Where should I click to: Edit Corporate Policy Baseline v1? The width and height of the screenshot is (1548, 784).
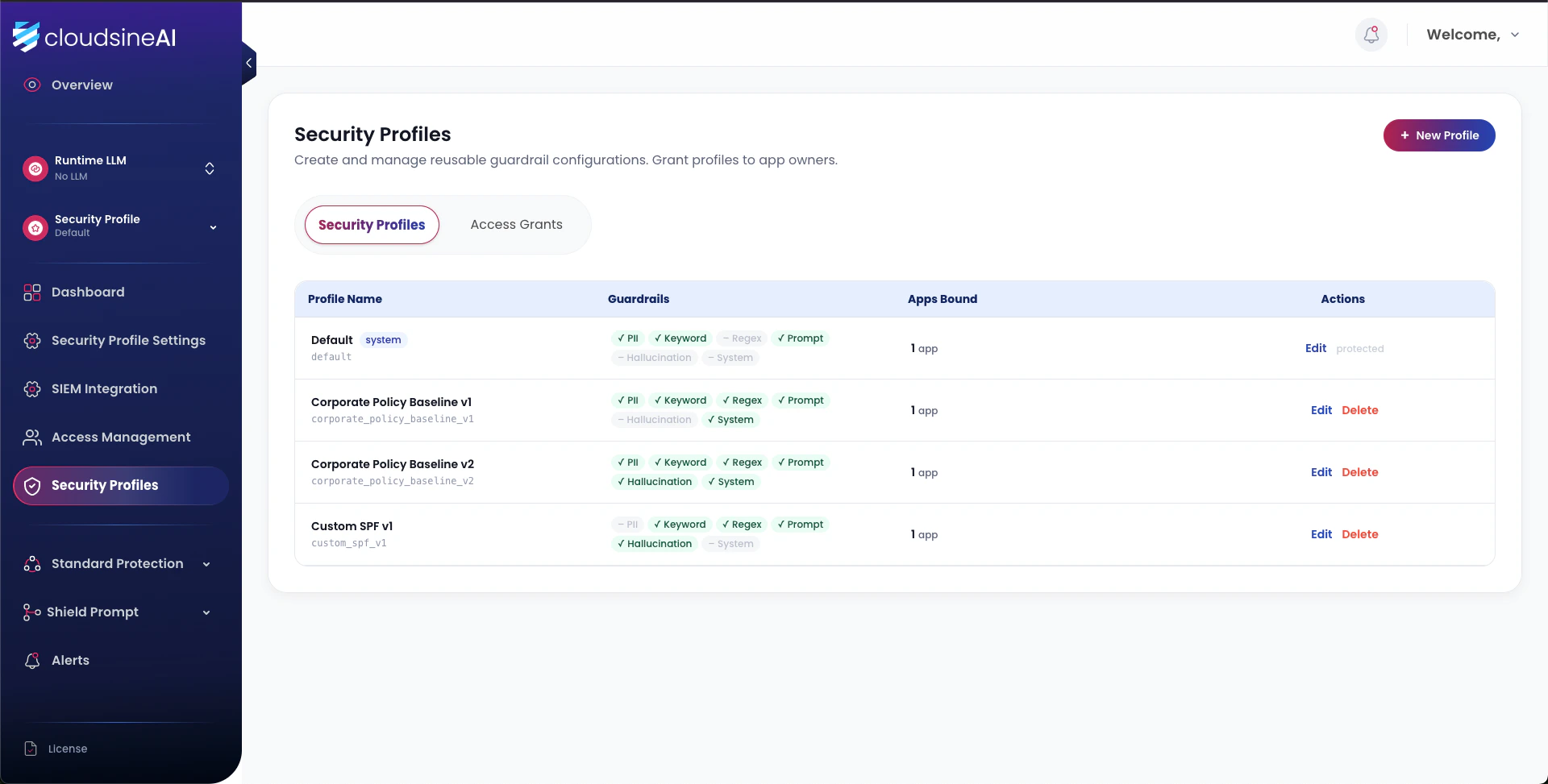pos(1321,410)
